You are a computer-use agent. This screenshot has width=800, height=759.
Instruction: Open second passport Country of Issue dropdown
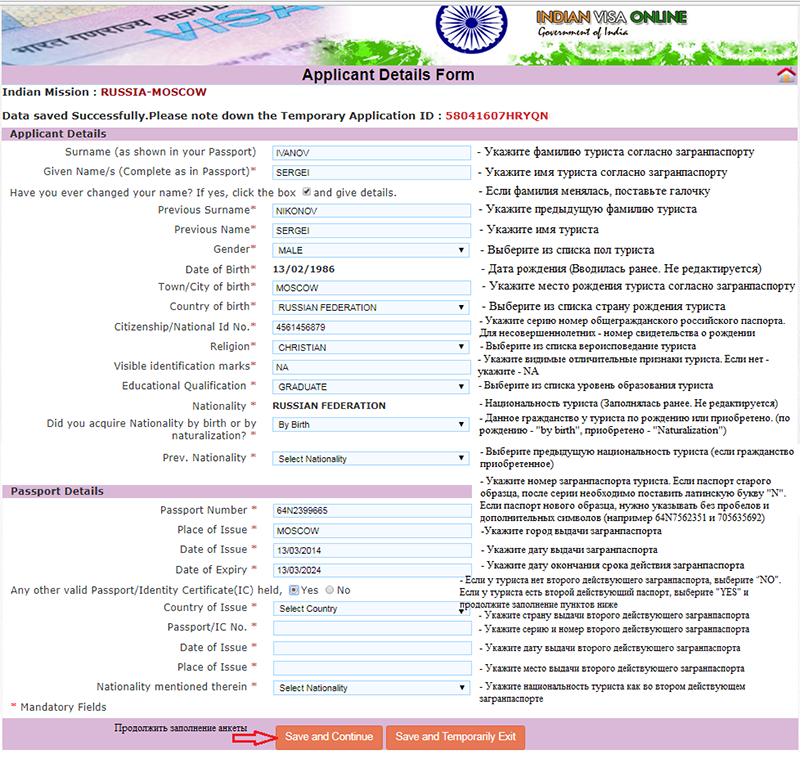372,609
